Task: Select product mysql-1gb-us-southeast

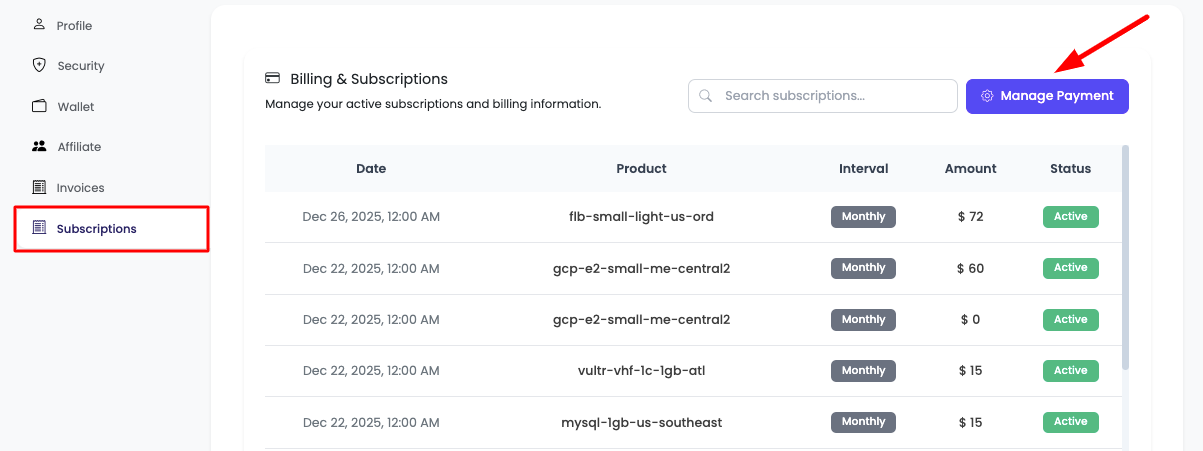Action: point(641,422)
